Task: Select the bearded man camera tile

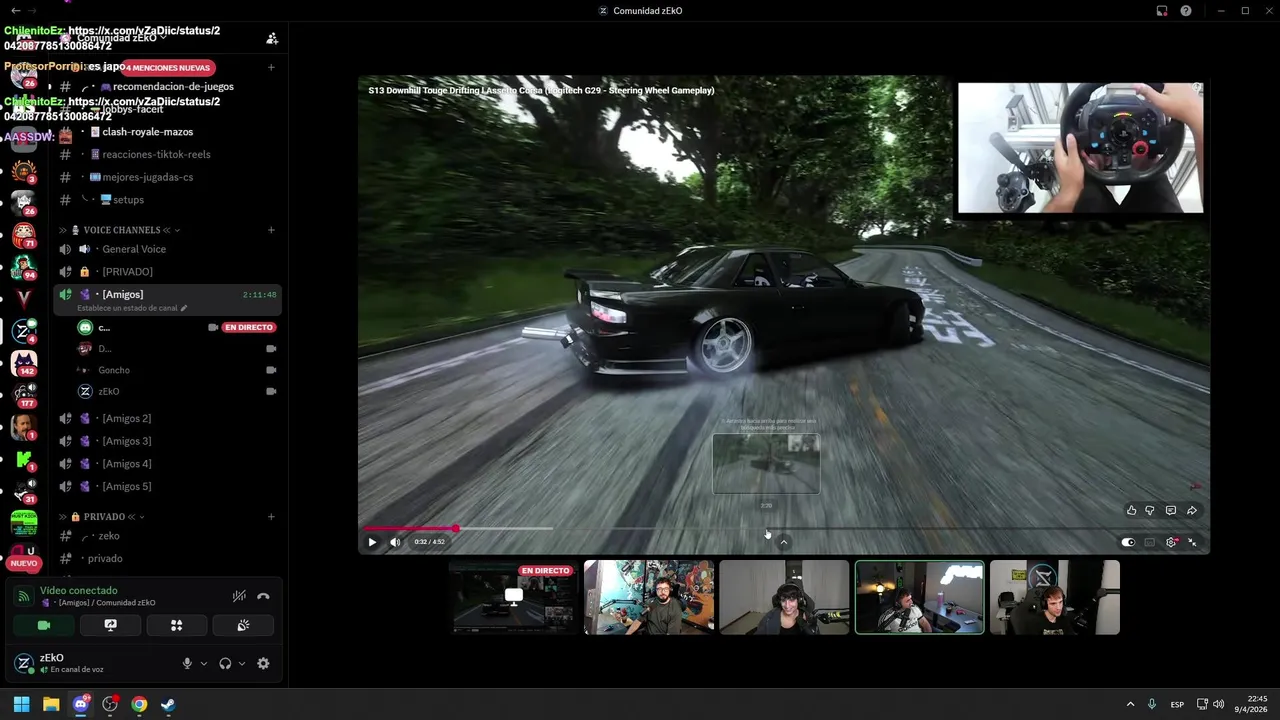Action: (649, 597)
